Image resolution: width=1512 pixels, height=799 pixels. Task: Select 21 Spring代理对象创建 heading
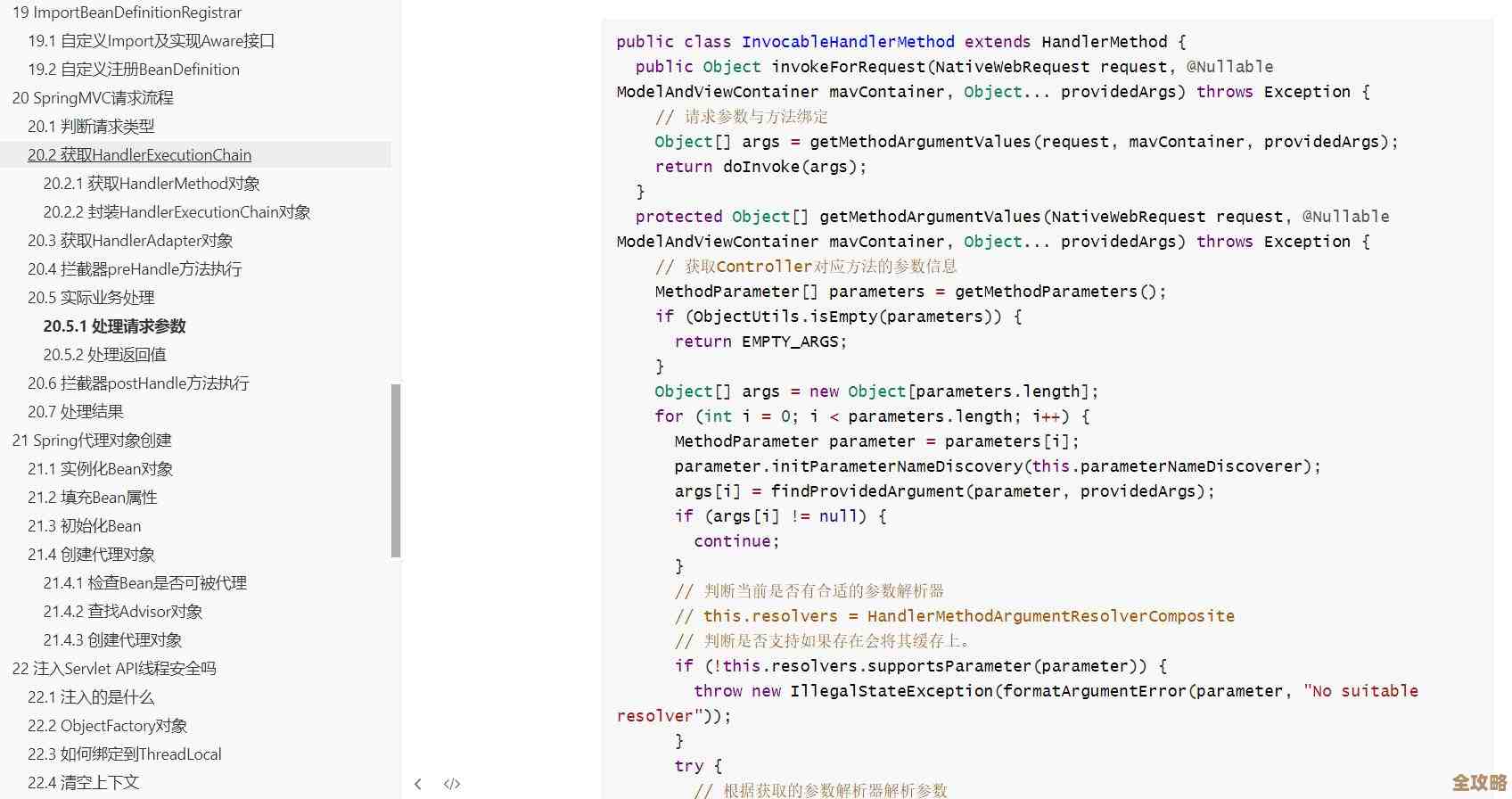click(92, 441)
